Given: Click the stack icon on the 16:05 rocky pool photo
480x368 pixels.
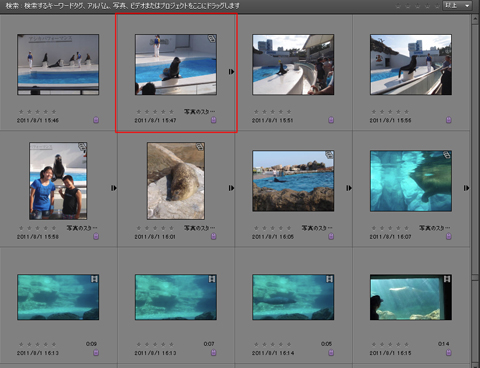Looking at the screenshot, I should click(x=329, y=155).
